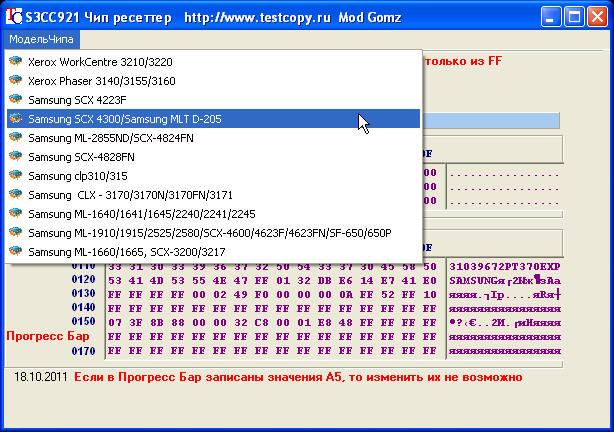Click printer icon beside Samsung SCX 4223F
Screen dimensions: 614x432
15,100
